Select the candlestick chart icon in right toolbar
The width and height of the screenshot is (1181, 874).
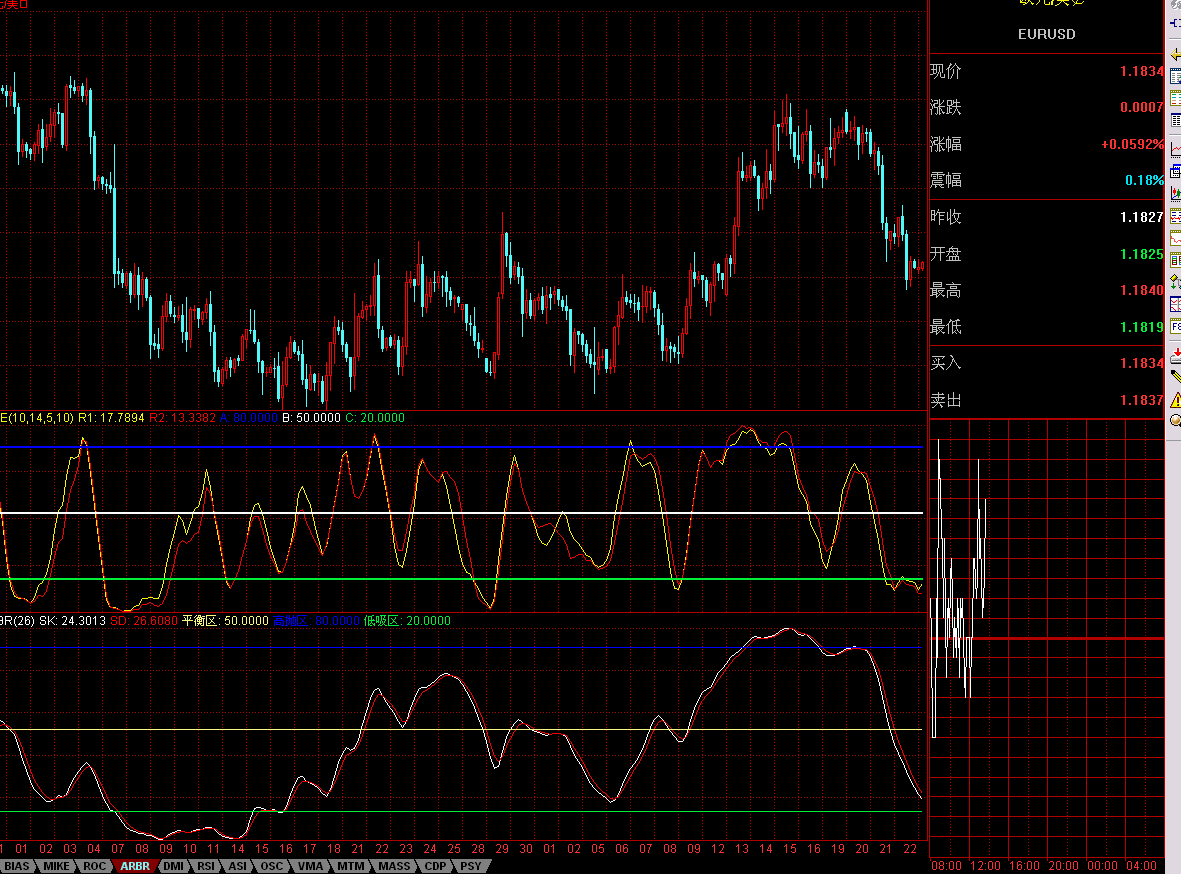pos(1176,193)
